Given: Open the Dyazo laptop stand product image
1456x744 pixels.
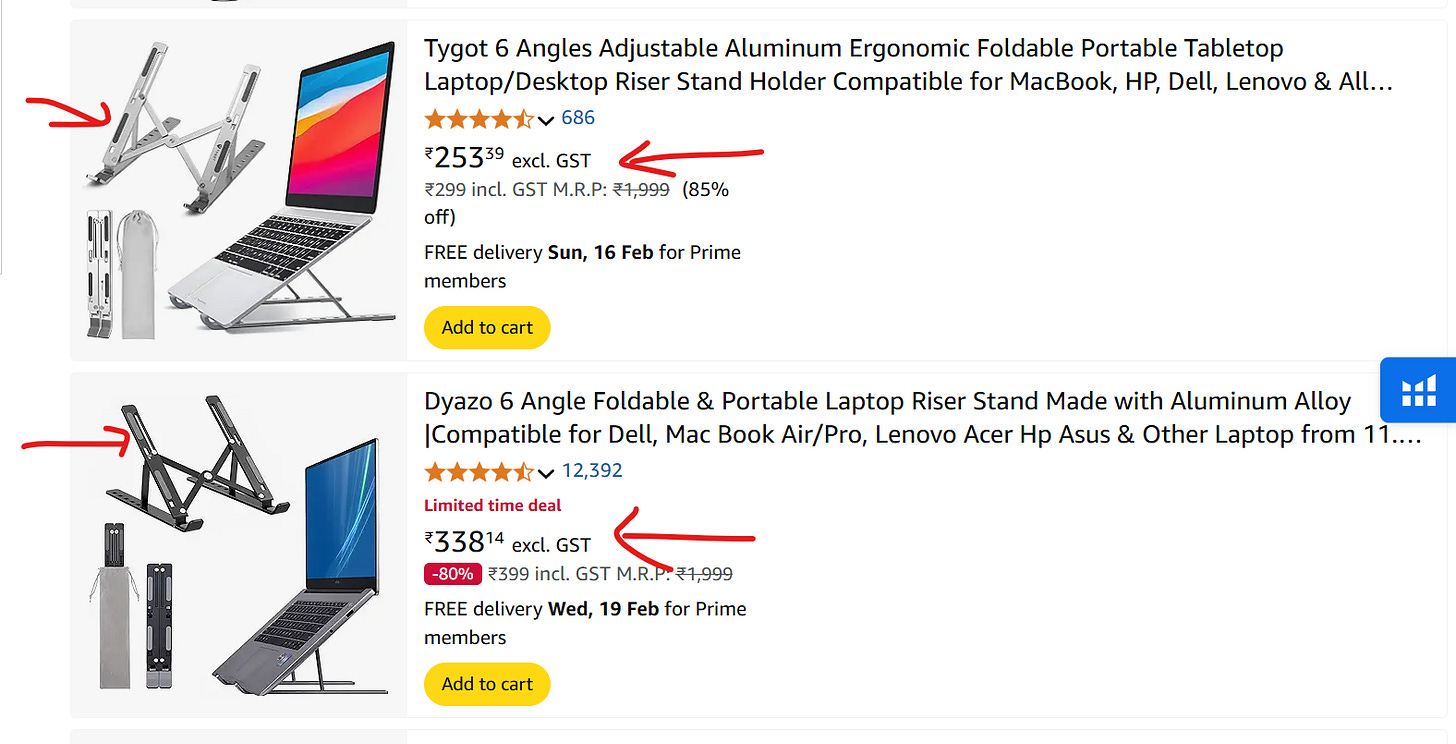Looking at the screenshot, I should (x=240, y=544).
